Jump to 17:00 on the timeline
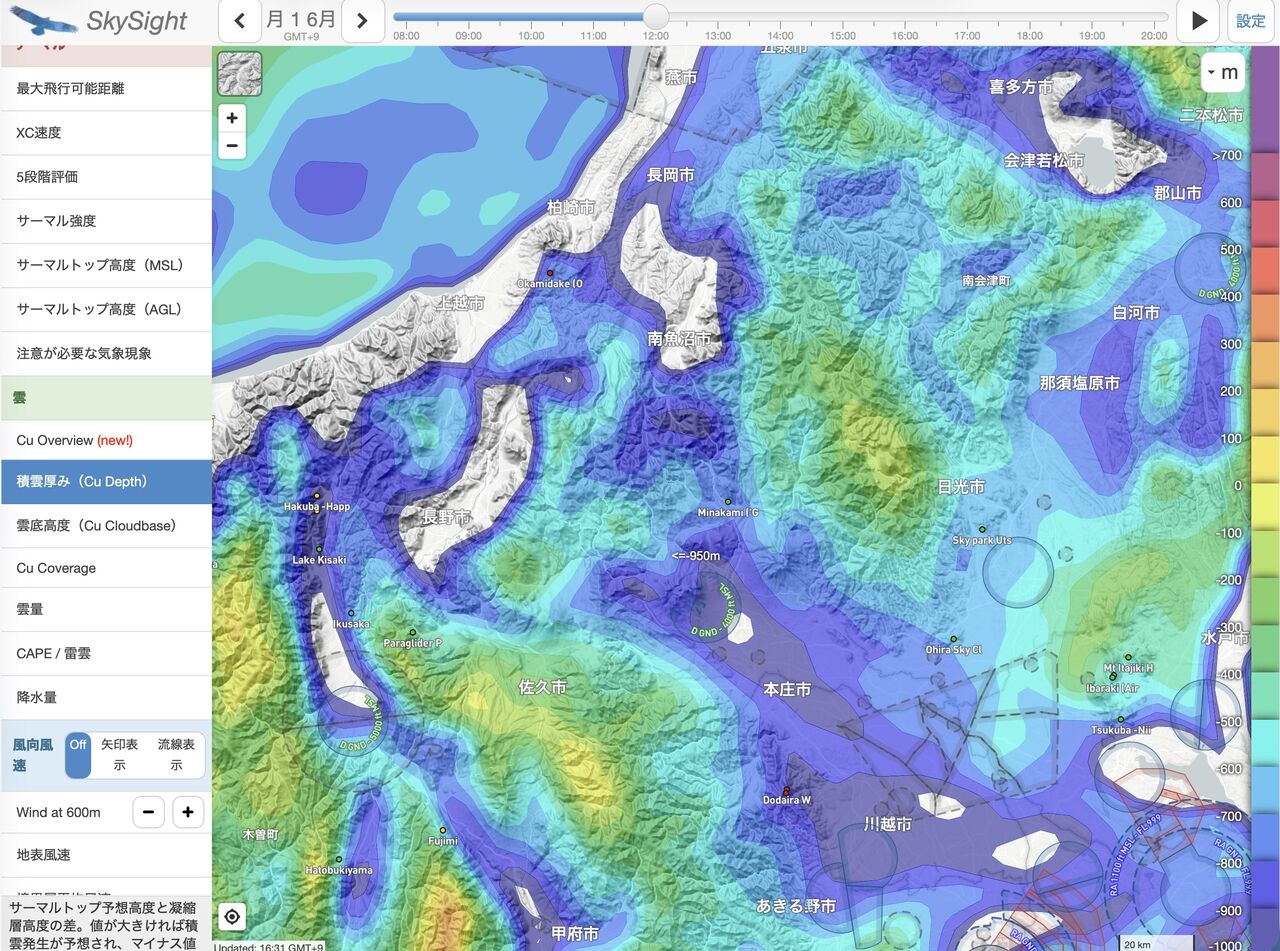This screenshot has width=1280, height=951. [x=967, y=36]
